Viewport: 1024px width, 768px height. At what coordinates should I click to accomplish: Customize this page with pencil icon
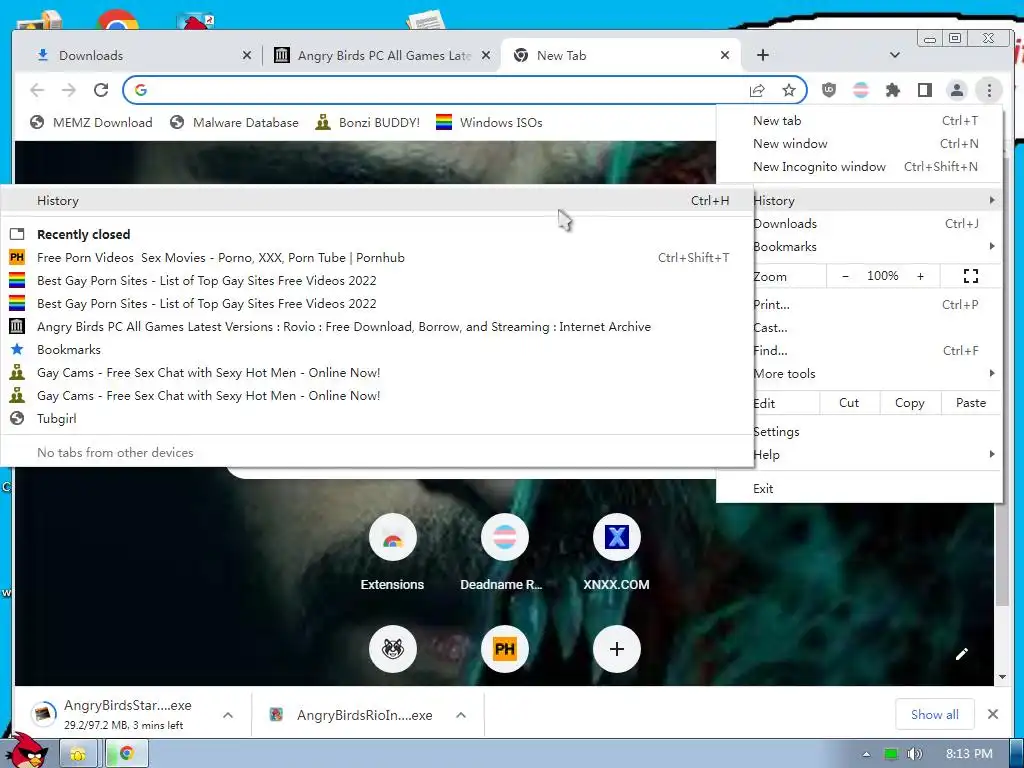961,654
